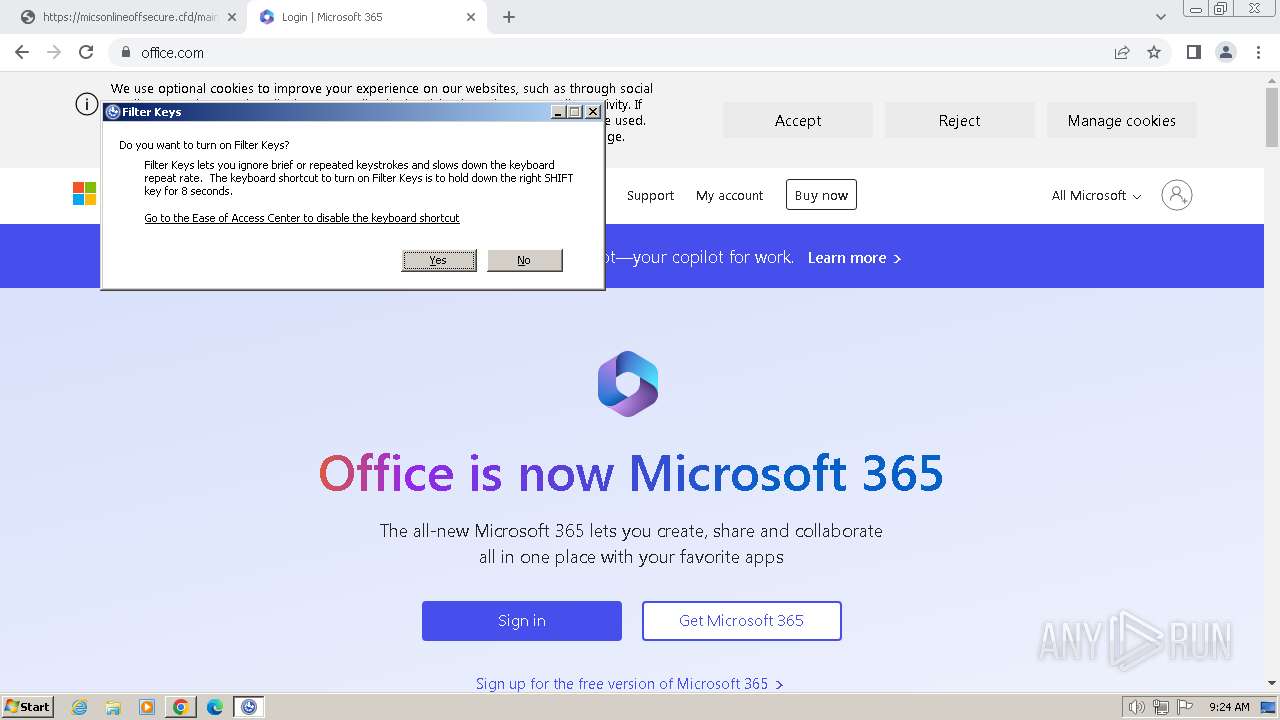Open Sign up for the free version link
Image resolution: width=1280 pixels, height=720 pixels.
[629, 684]
